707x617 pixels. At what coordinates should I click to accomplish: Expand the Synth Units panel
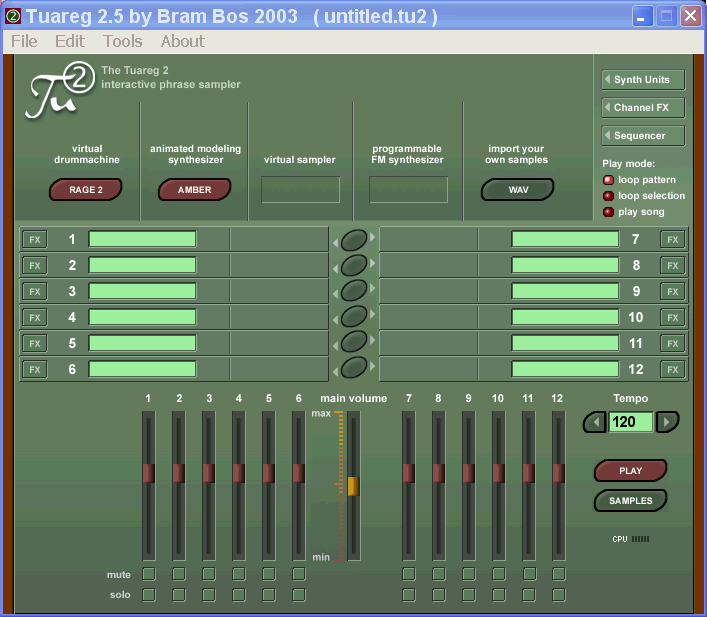click(643, 80)
